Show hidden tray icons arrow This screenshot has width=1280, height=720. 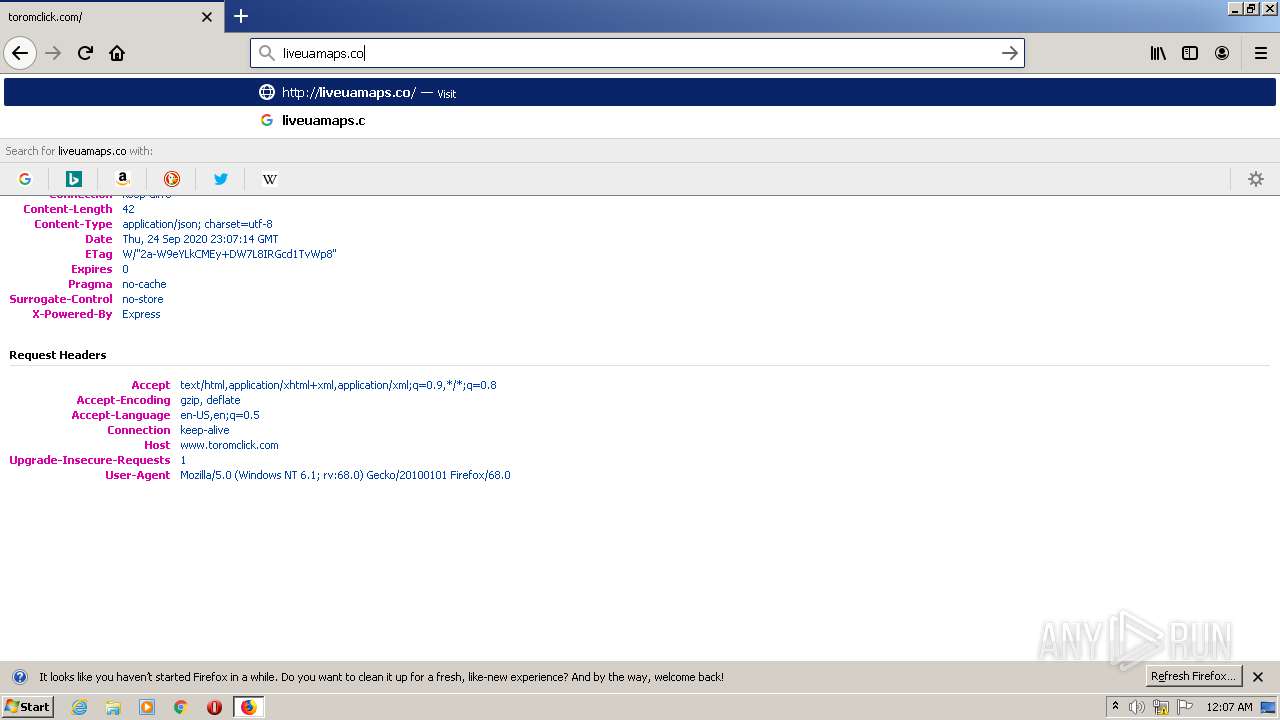click(1115, 707)
